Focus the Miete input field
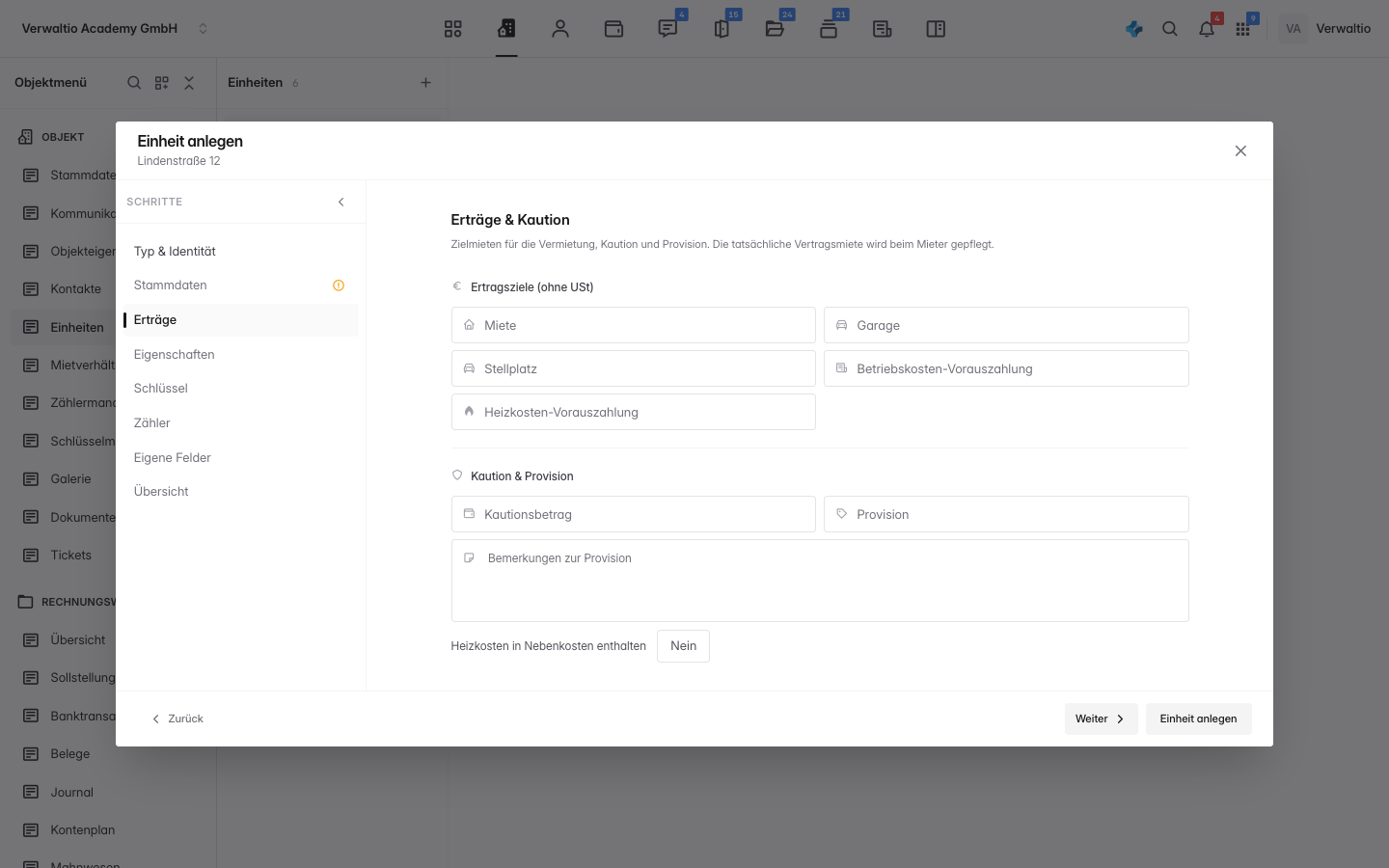1389x868 pixels. click(634, 325)
